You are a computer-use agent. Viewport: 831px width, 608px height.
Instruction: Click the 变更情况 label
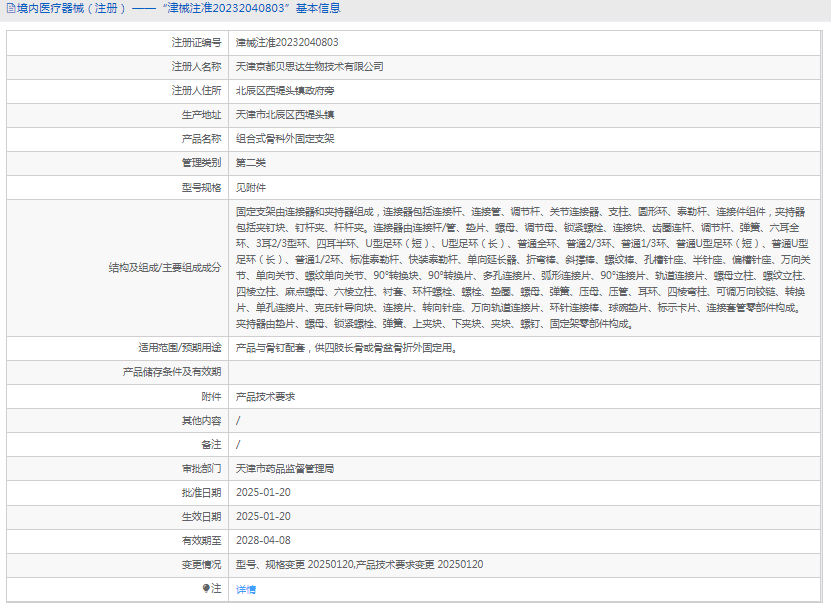pos(201,565)
